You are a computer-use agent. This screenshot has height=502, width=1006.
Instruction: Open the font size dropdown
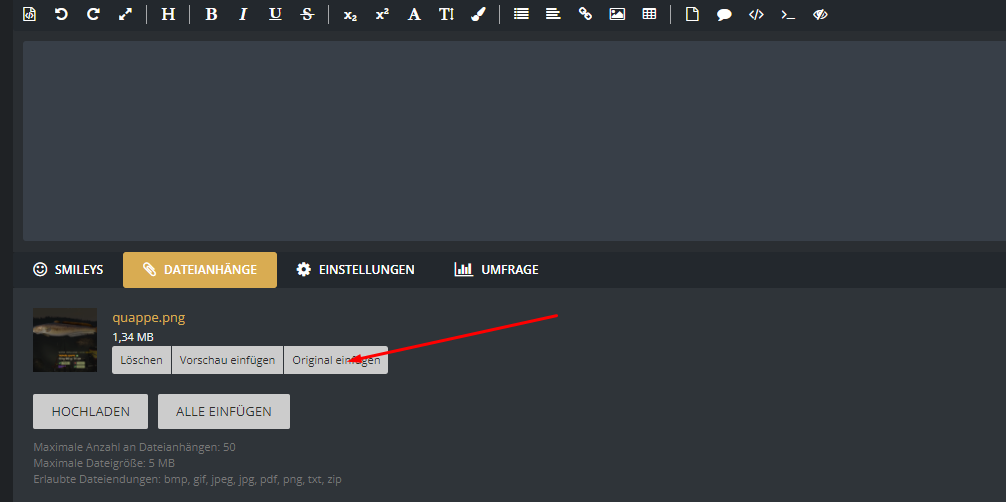446,15
